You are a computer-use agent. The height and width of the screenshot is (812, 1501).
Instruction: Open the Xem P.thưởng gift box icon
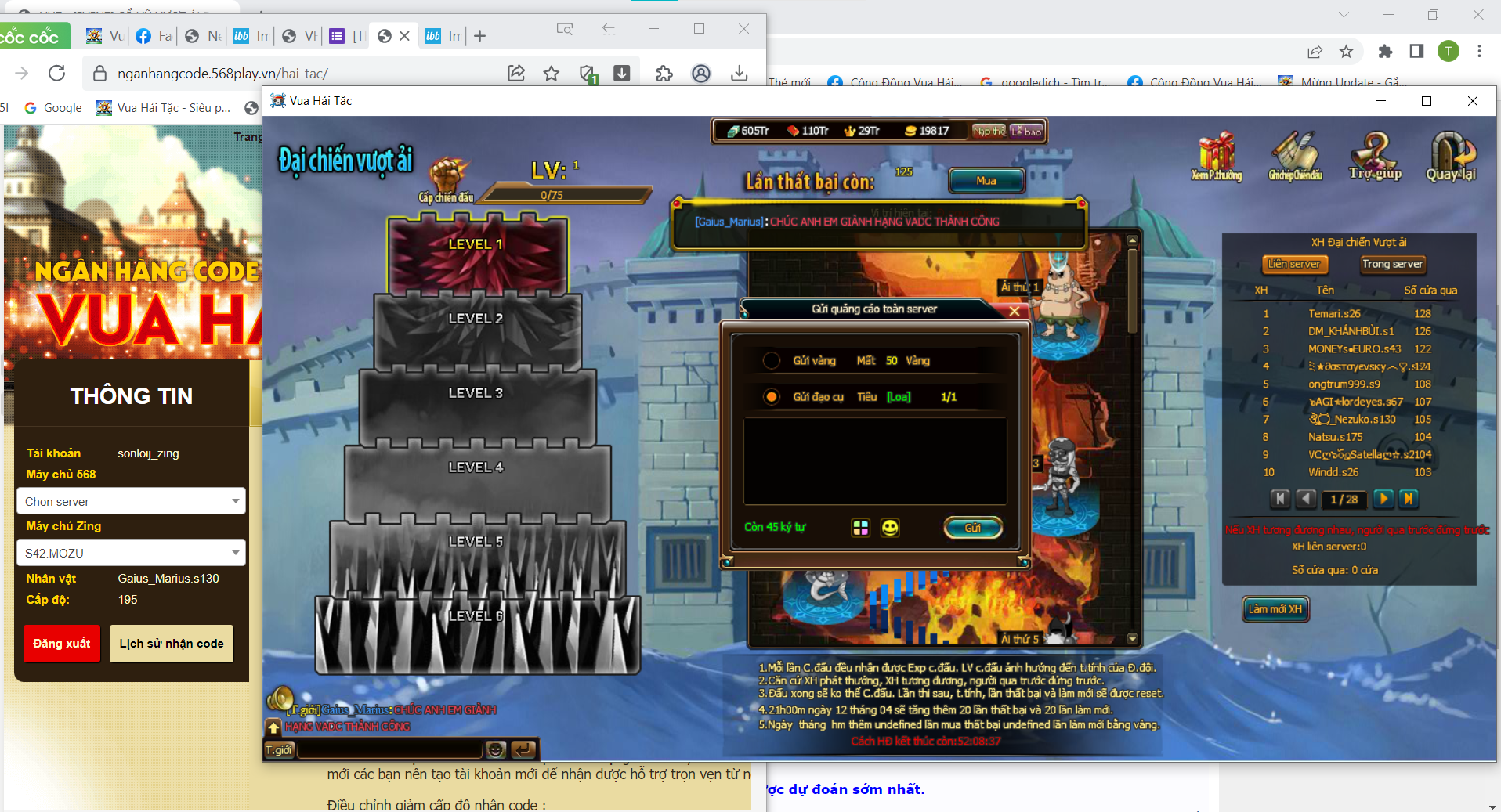coord(1216,156)
